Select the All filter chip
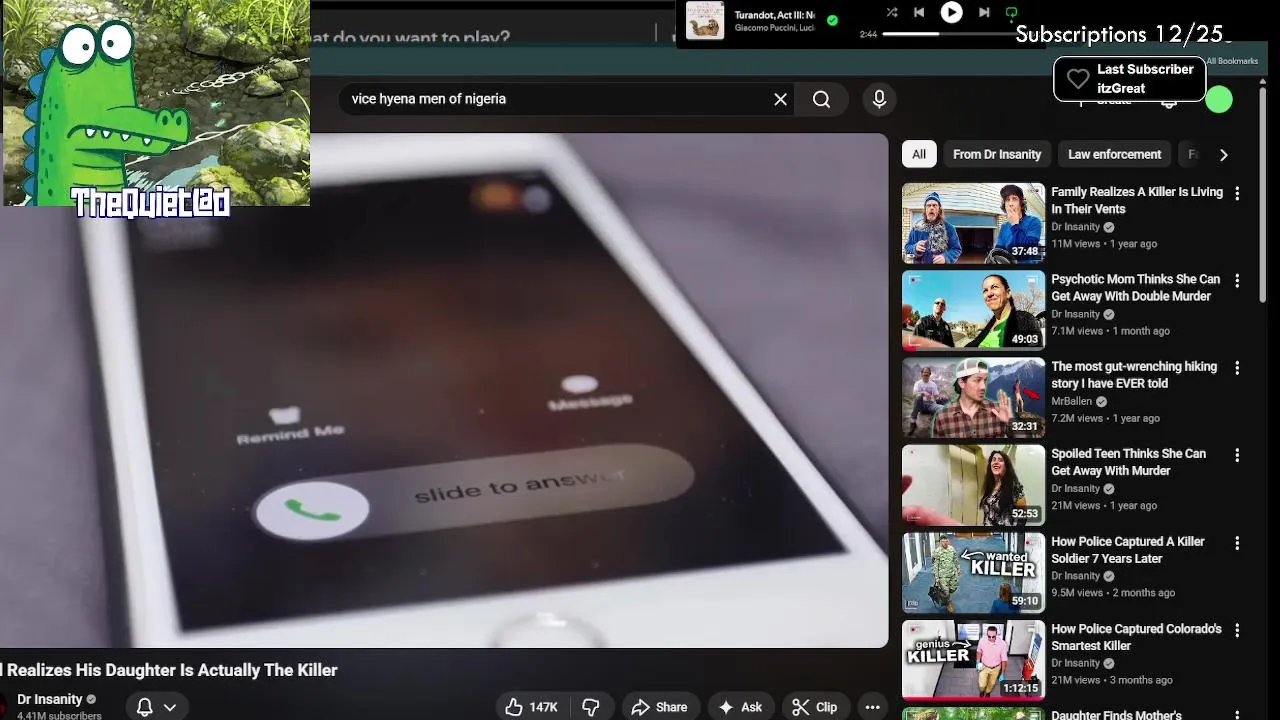Image resolution: width=1280 pixels, height=720 pixels. pos(919,154)
